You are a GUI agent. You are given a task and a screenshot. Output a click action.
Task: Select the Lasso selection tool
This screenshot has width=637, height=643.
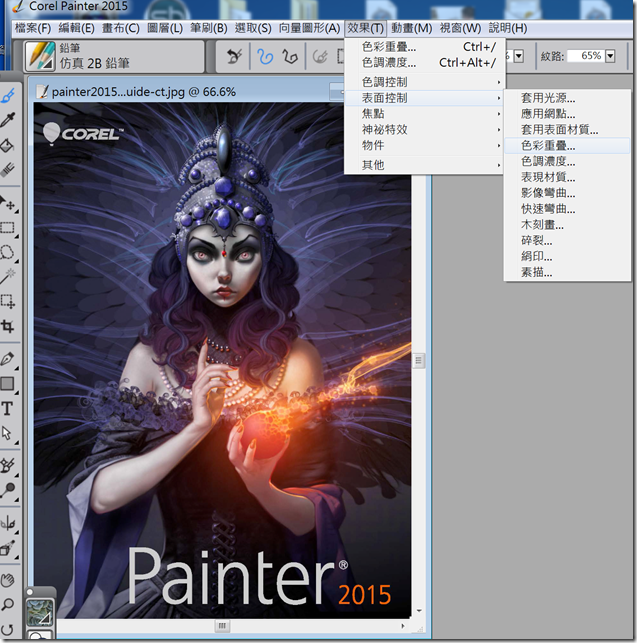coord(8,253)
